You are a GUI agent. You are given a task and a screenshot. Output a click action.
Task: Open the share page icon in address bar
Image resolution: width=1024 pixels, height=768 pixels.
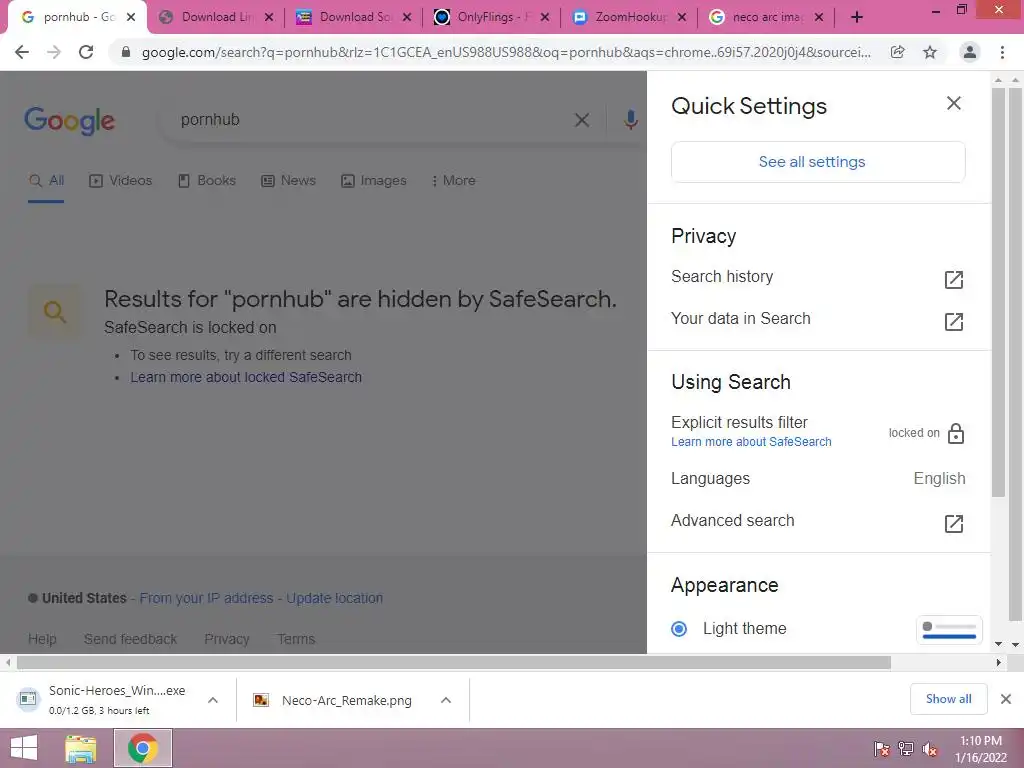pyautogui.click(x=898, y=52)
